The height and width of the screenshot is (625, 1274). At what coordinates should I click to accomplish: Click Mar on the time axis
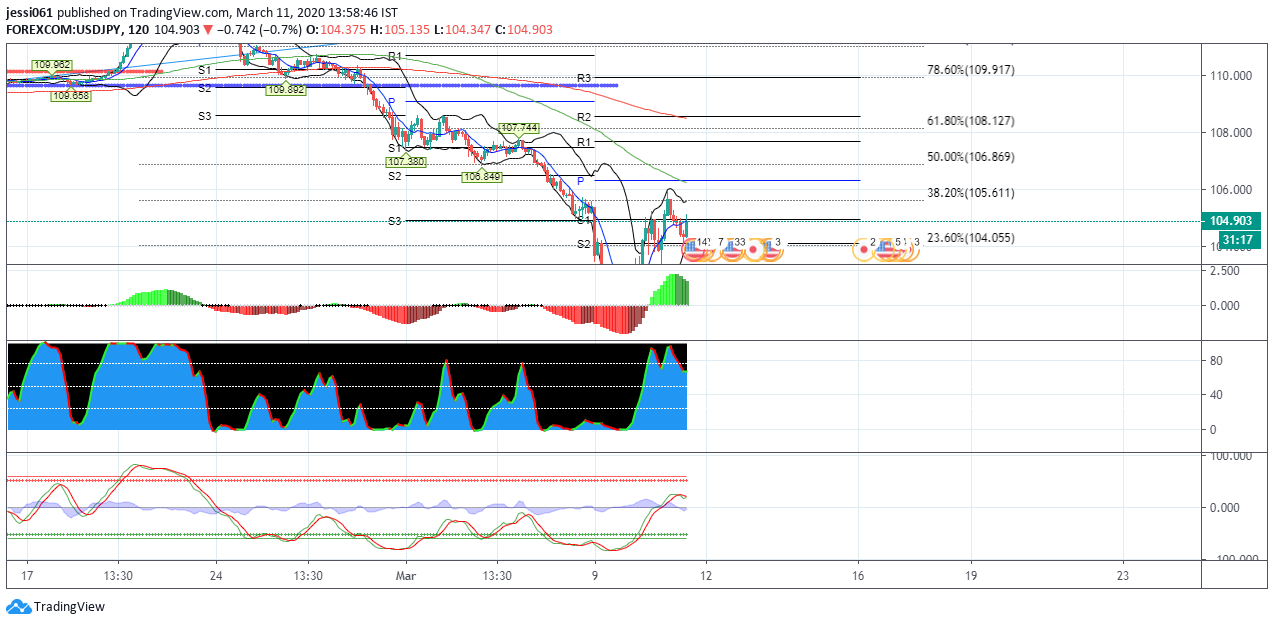tap(405, 576)
